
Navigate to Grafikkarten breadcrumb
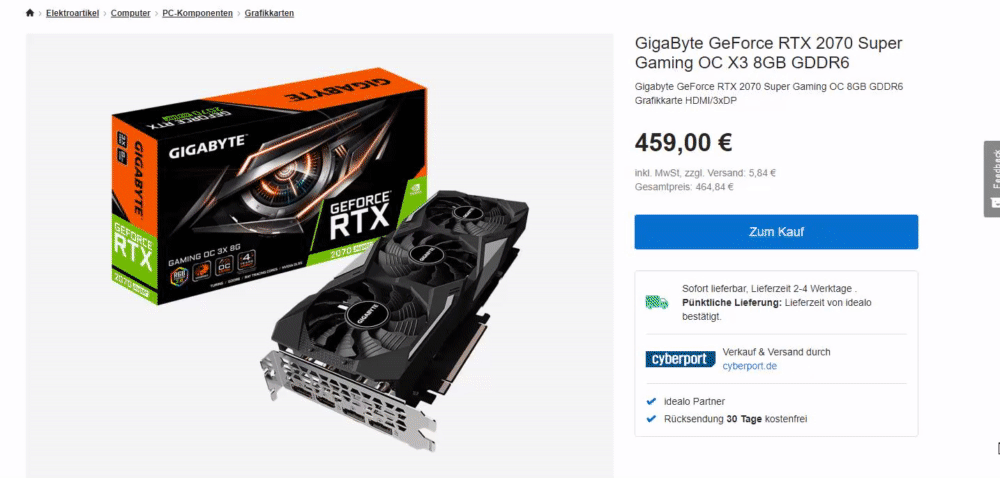coord(269,13)
